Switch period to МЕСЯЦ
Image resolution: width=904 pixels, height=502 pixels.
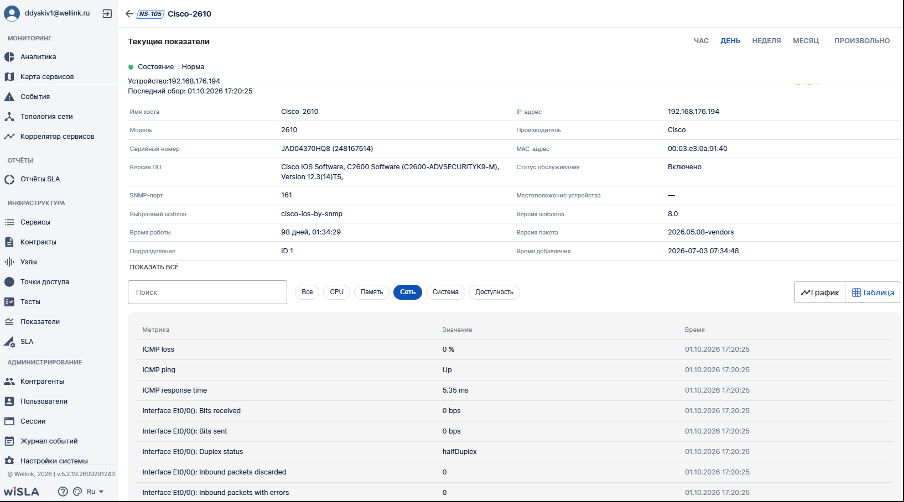click(x=805, y=41)
